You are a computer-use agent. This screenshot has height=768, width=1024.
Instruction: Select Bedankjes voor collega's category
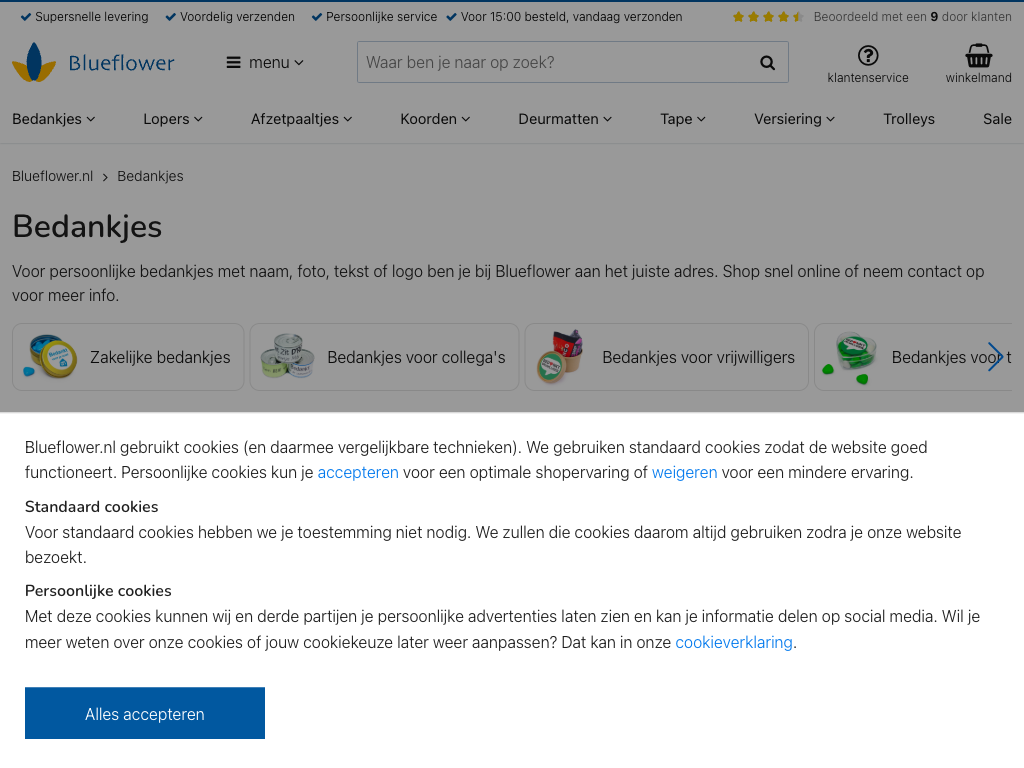[384, 357]
